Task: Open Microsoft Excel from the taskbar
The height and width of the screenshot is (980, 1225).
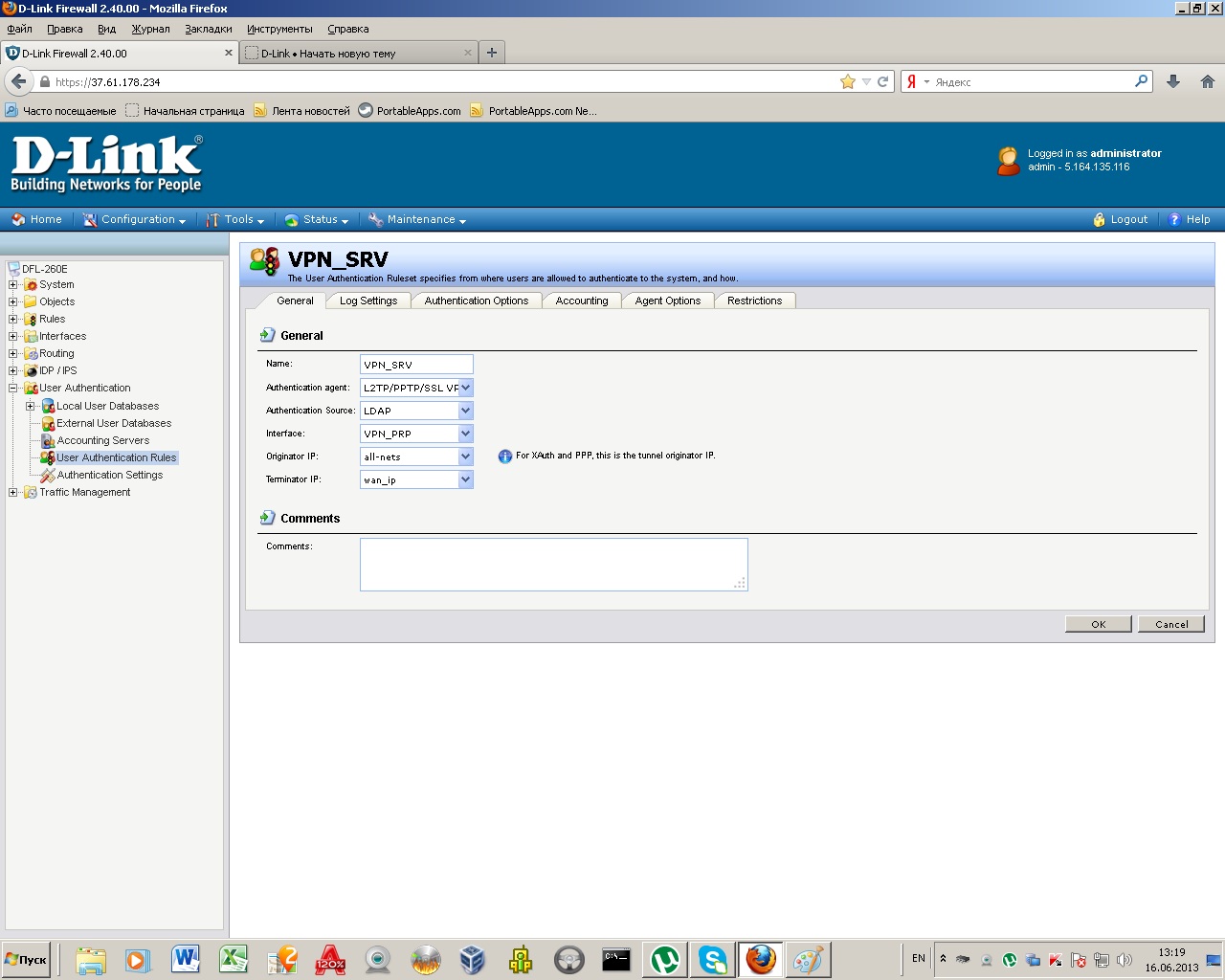Action: click(x=234, y=959)
